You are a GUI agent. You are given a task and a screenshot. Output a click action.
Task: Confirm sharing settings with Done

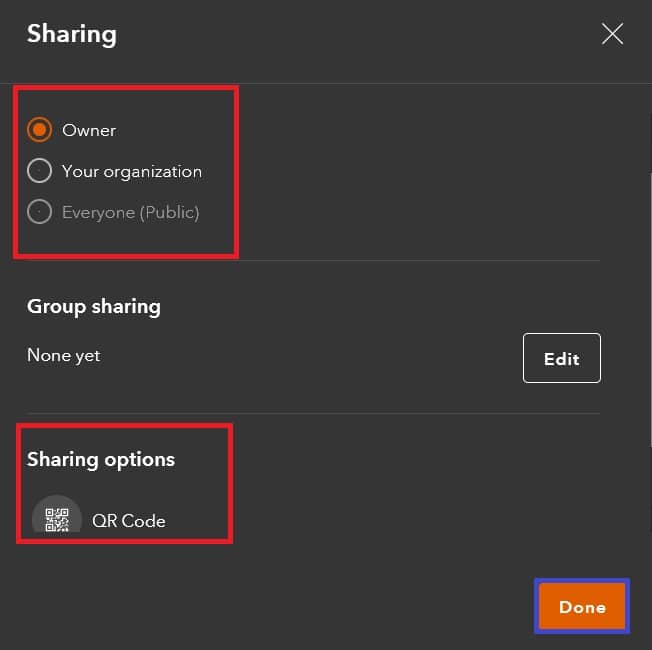pos(582,606)
